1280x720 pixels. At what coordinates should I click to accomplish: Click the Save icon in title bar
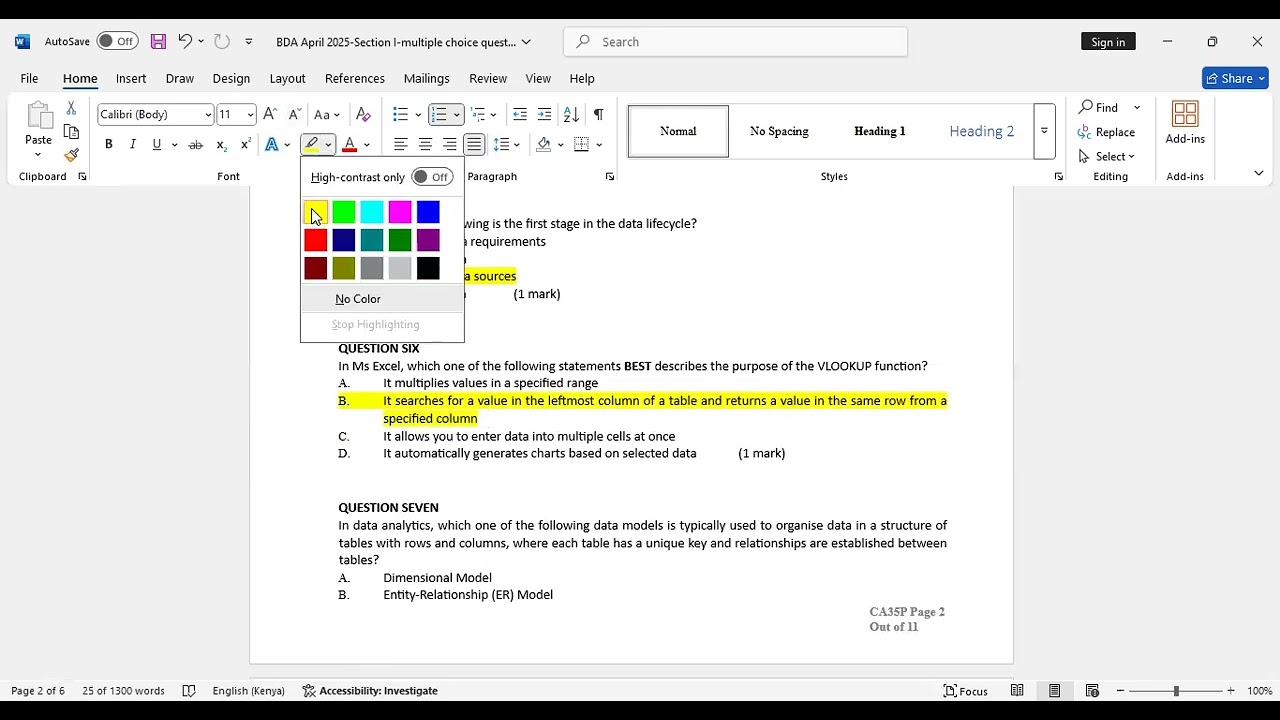pyautogui.click(x=158, y=42)
